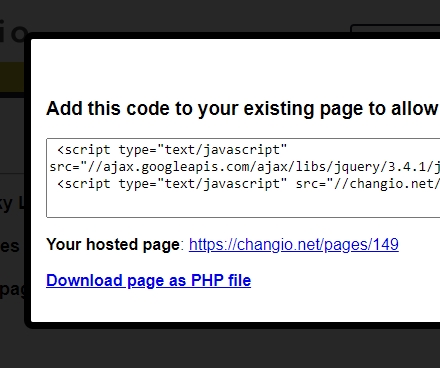Click the dimmed "pag" text left of the dialog
Image resolution: width=440 pixels, height=368 pixels.
point(12,289)
